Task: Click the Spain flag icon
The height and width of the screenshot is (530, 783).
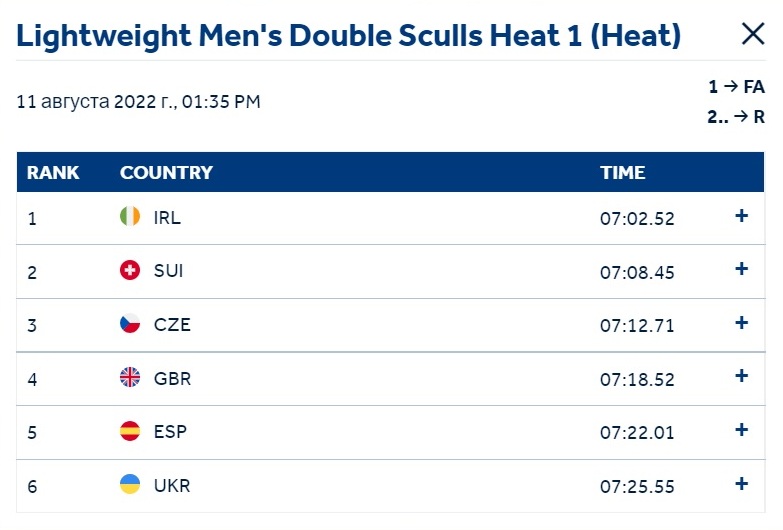Action: pyautogui.click(x=130, y=431)
